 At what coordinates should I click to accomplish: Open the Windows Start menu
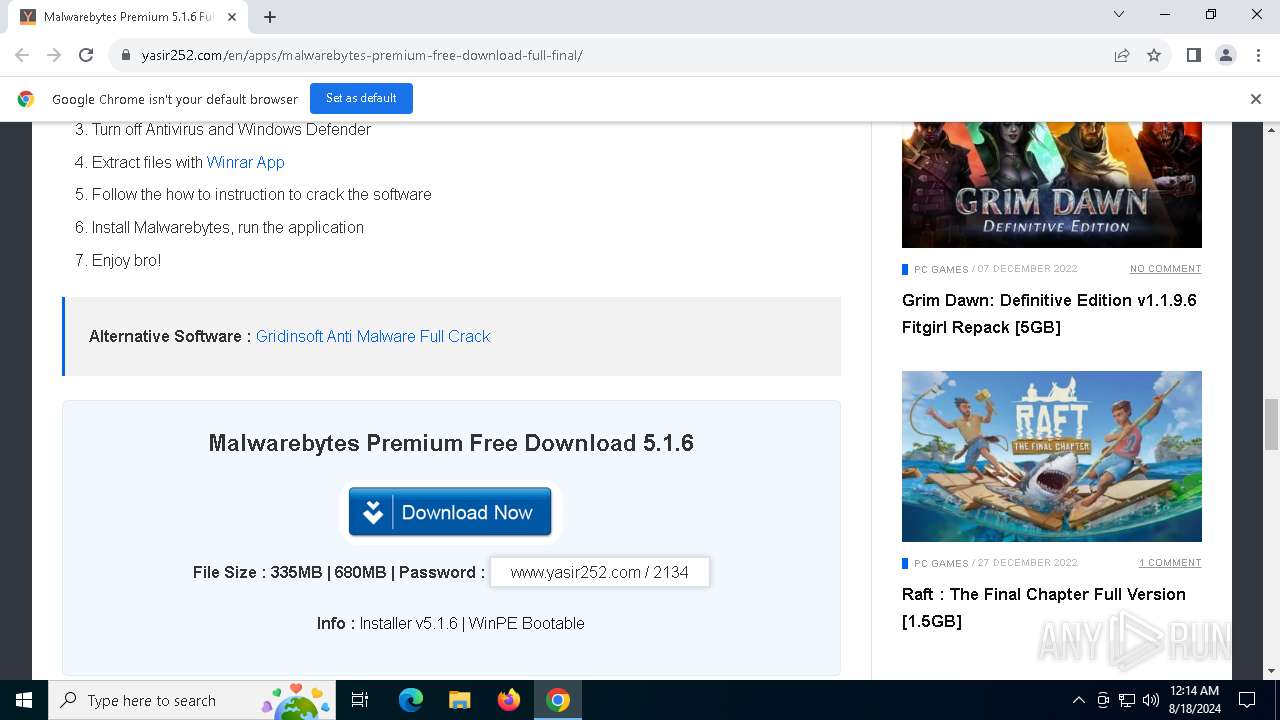pyautogui.click(x=24, y=700)
